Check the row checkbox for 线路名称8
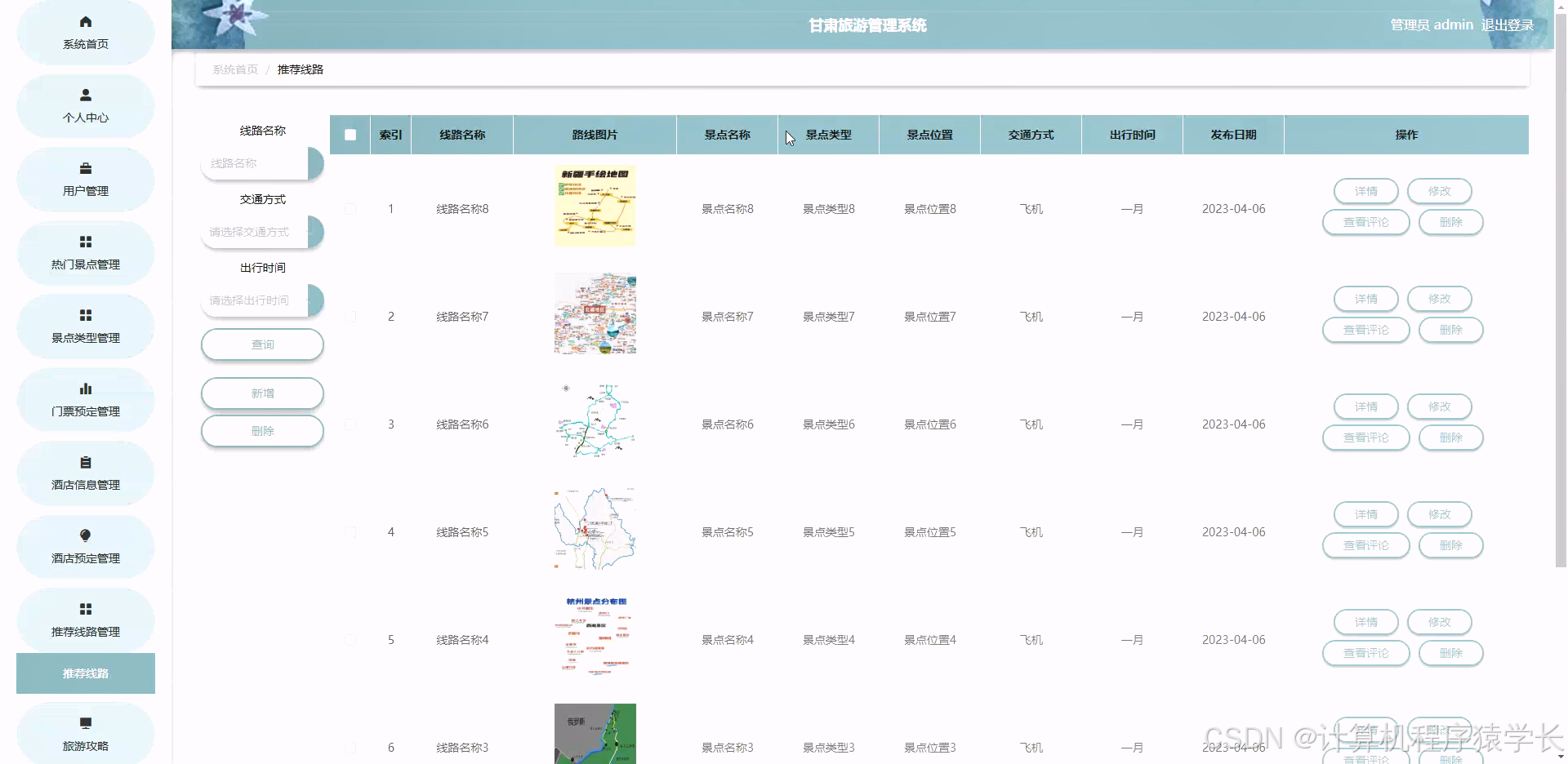Screen dimensions: 1568x764 point(350,208)
